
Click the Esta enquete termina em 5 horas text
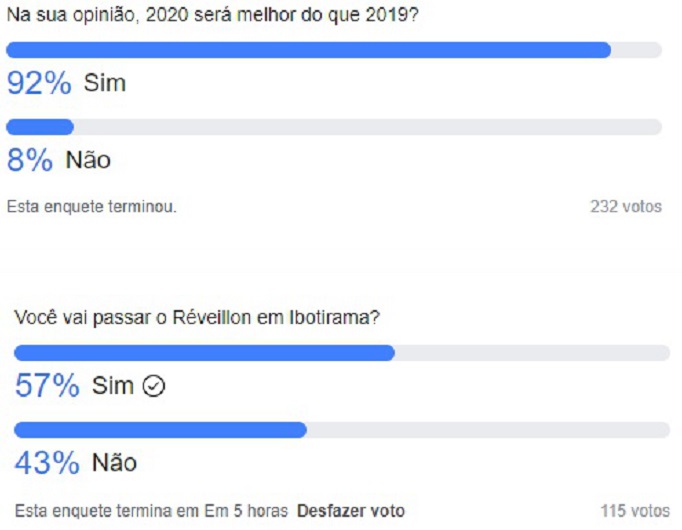(151, 510)
